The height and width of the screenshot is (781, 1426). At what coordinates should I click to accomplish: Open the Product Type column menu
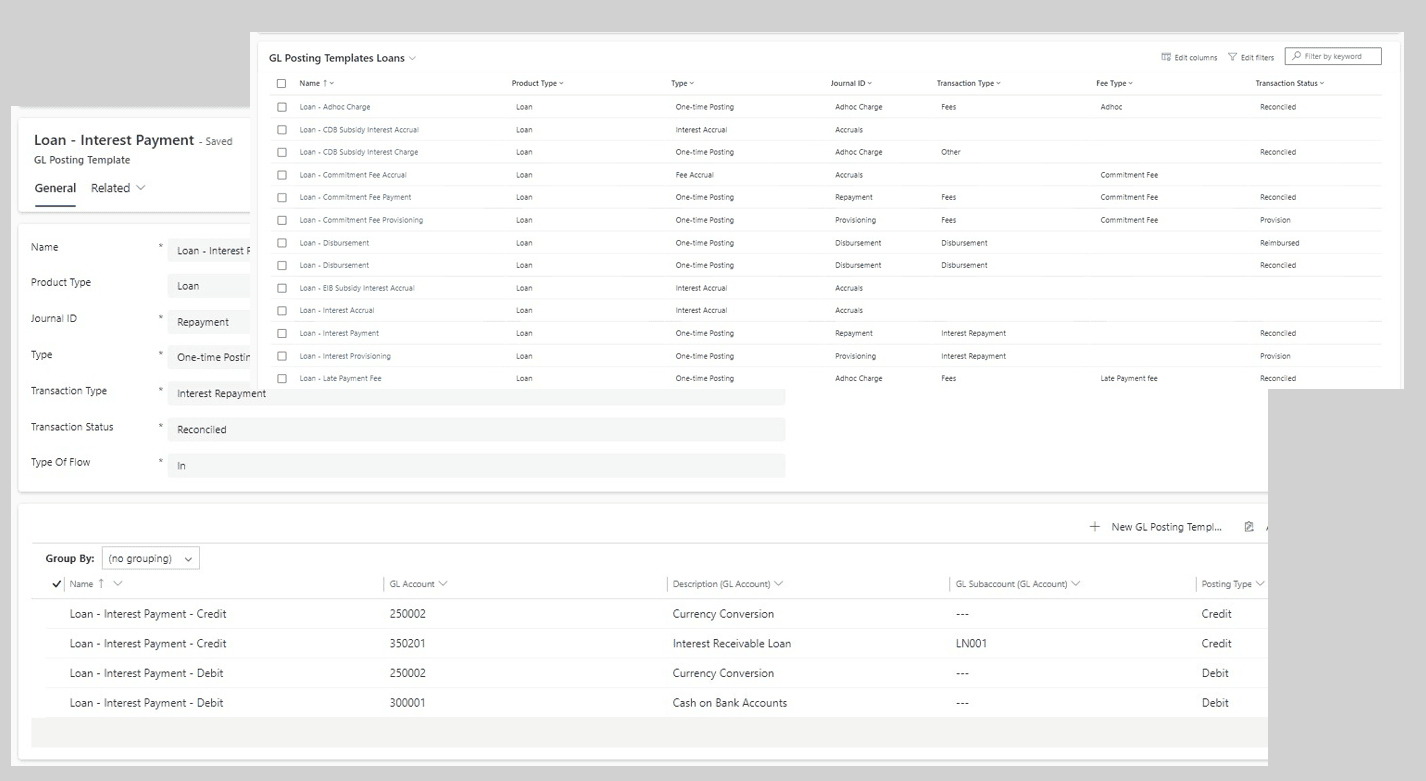[x=538, y=84]
